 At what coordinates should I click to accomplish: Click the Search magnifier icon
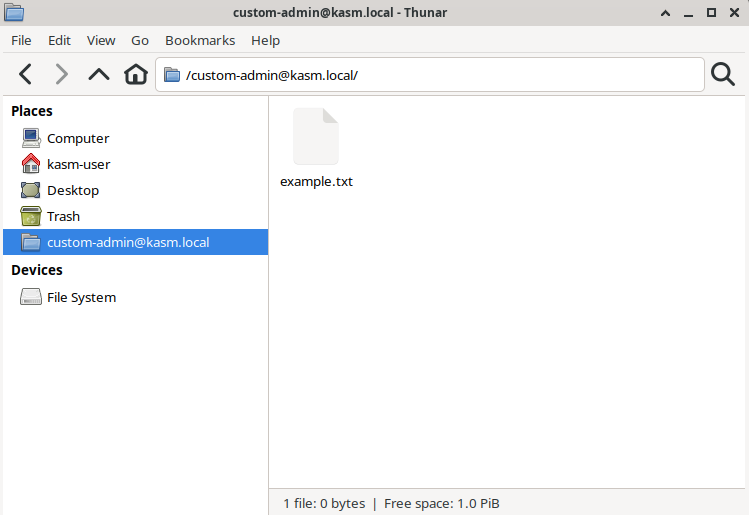(722, 74)
